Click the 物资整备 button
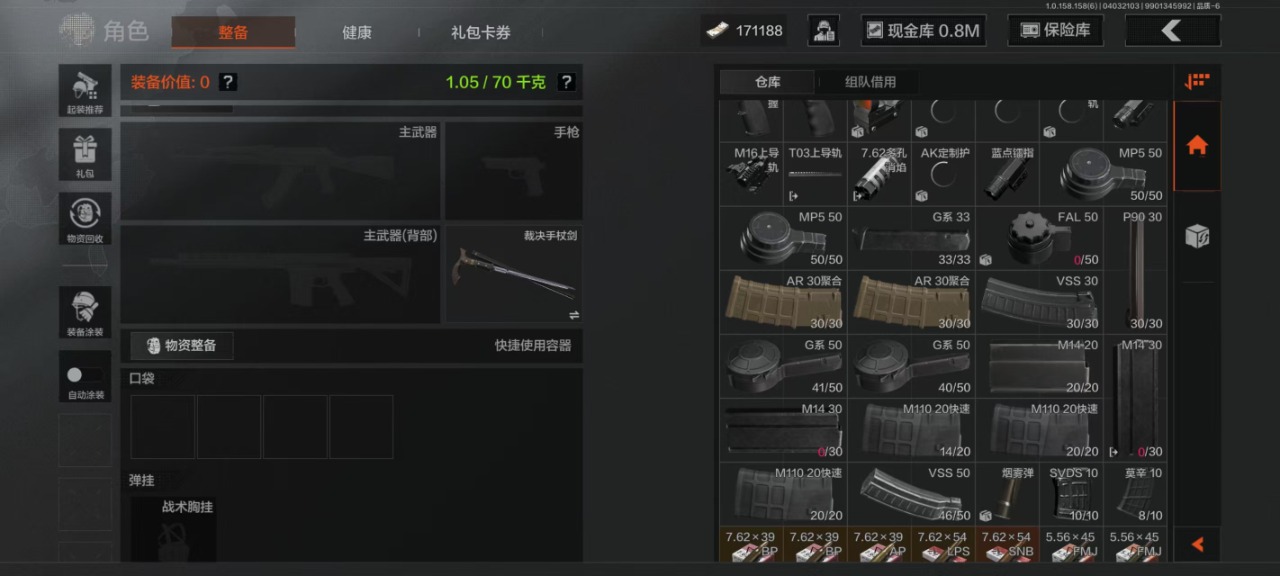Viewport: 1280px width, 576px height. 182,346
